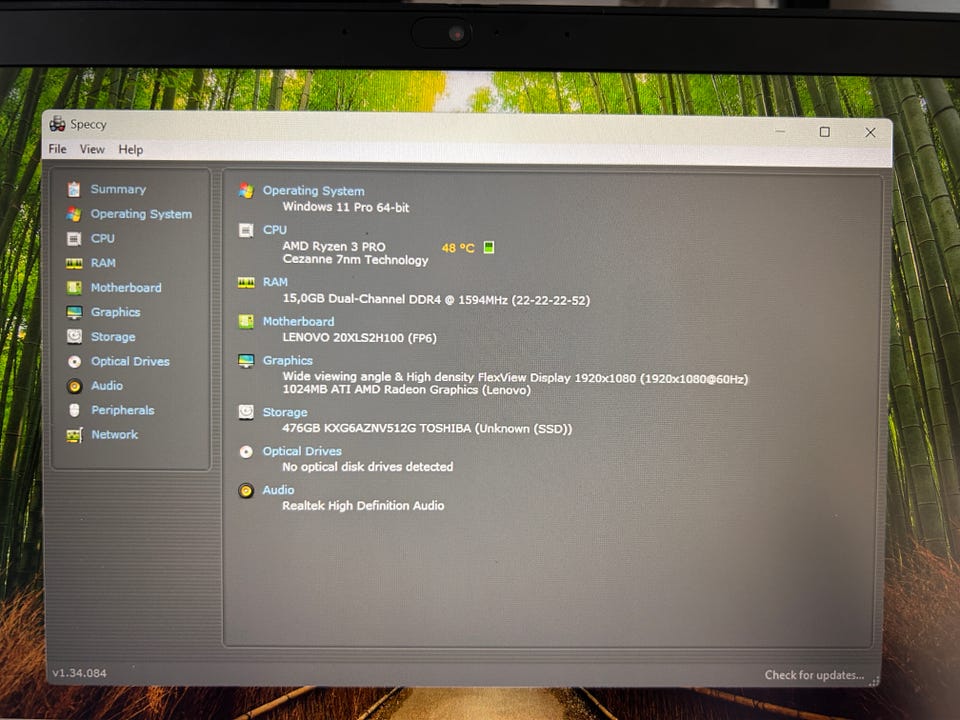This screenshot has width=960, height=720.
Task: Click the CPU chip icon in sidebar
Action: pyautogui.click(x=74, y=238)
